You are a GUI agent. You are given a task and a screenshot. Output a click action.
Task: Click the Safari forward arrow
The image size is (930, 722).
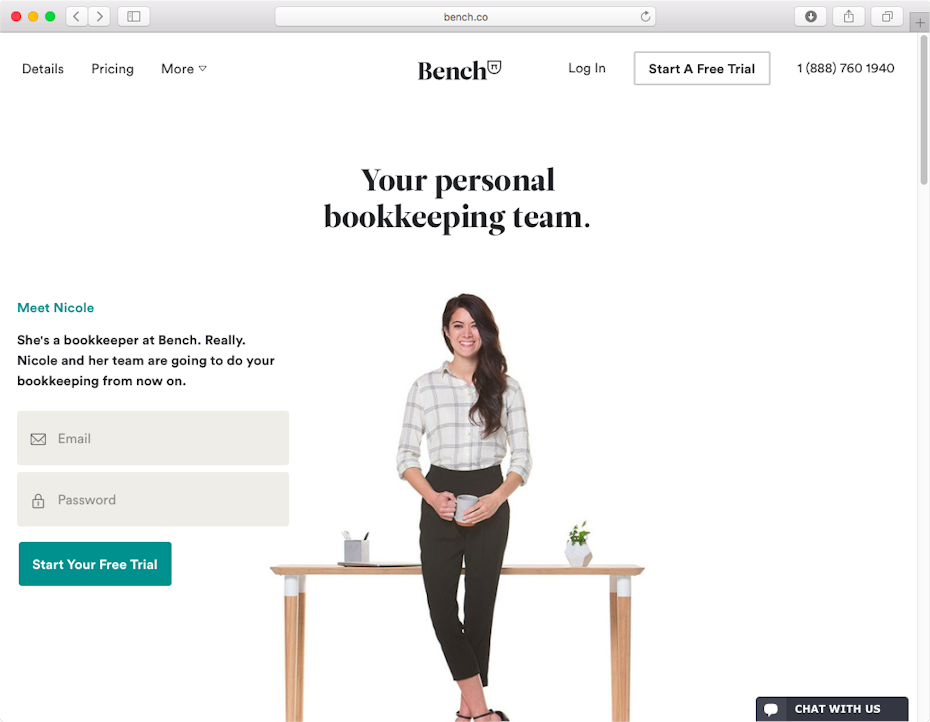tap(100, 17)
